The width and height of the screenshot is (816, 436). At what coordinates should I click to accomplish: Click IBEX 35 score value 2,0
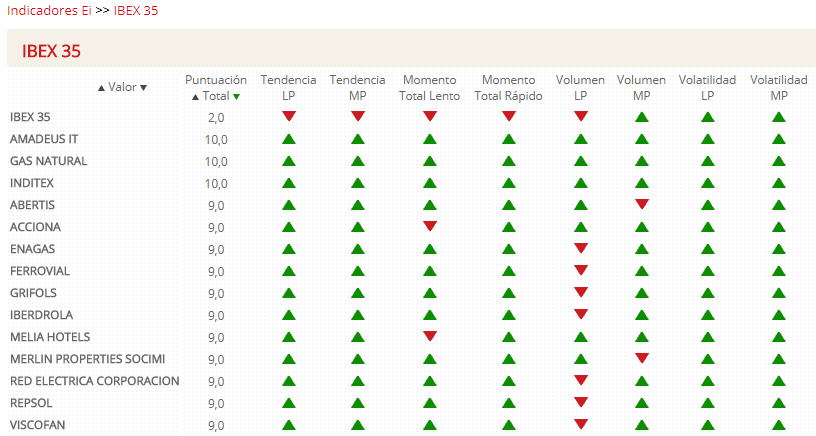point(216,118)
